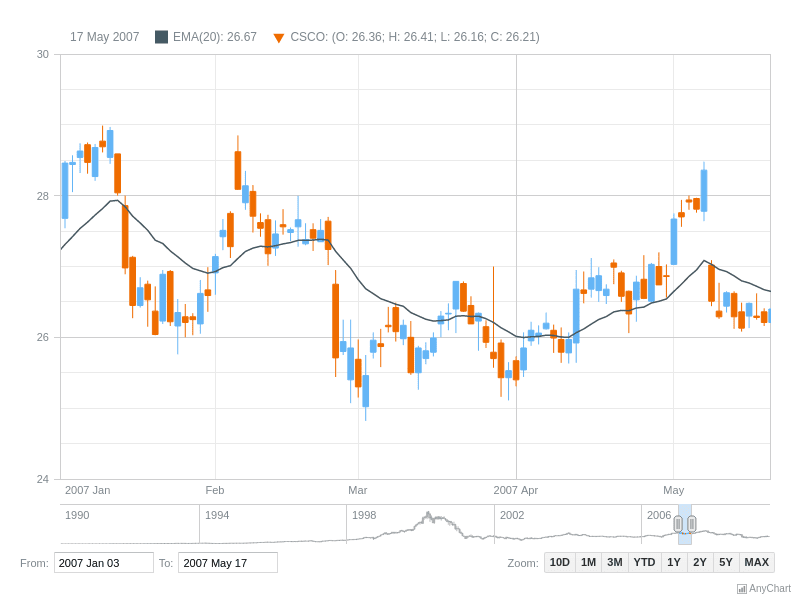This screenshot has height=600, width=800.
Task: Select the 1M zoom range button
Action: coord(588,562)
